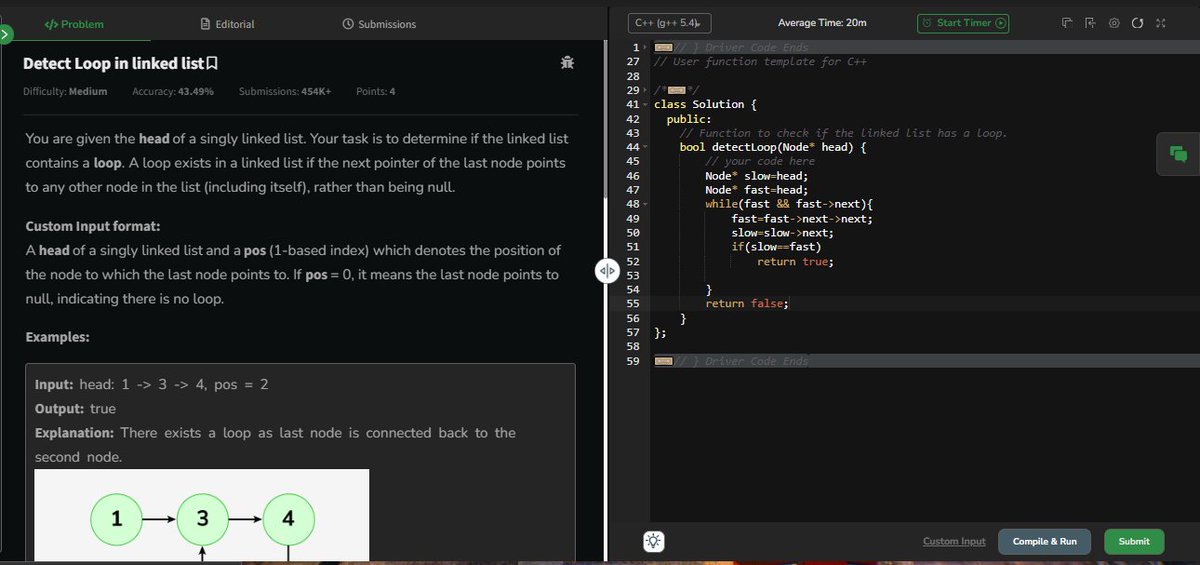
Task: Click the copy windows icon in editor toolbar
Action: 1067,23
